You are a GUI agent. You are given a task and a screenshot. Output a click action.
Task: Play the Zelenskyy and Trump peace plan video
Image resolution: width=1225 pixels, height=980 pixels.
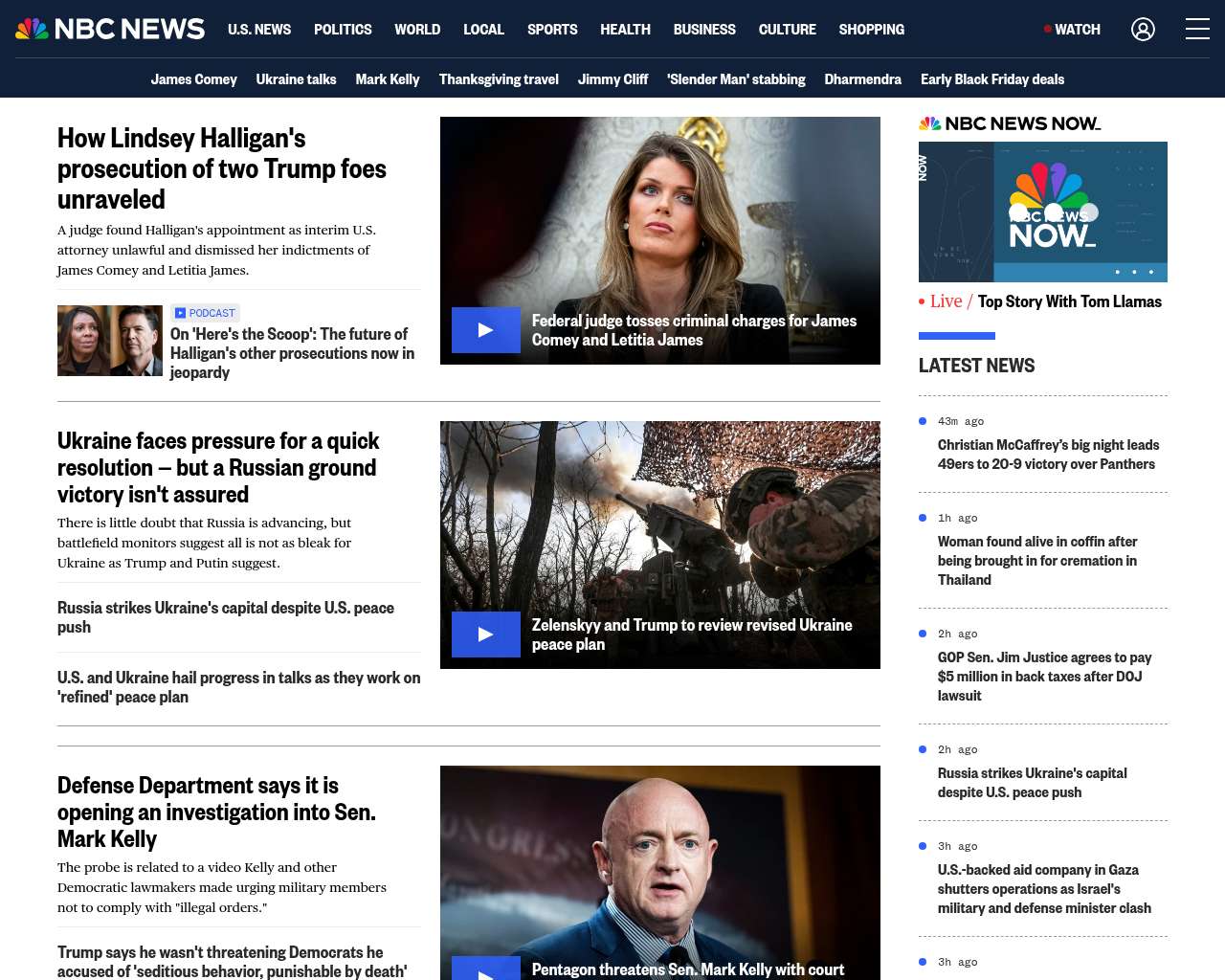click(x=486, y=635)
